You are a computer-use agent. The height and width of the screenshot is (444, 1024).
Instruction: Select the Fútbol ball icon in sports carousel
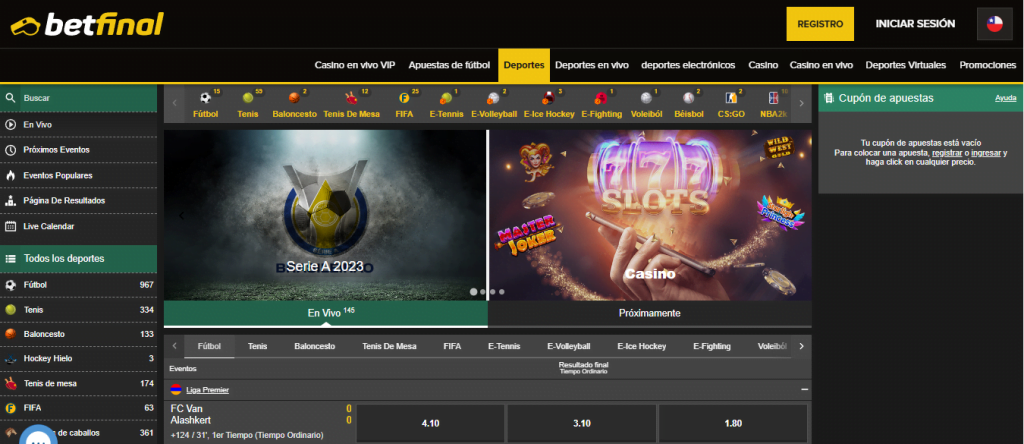tap(206, 99)
